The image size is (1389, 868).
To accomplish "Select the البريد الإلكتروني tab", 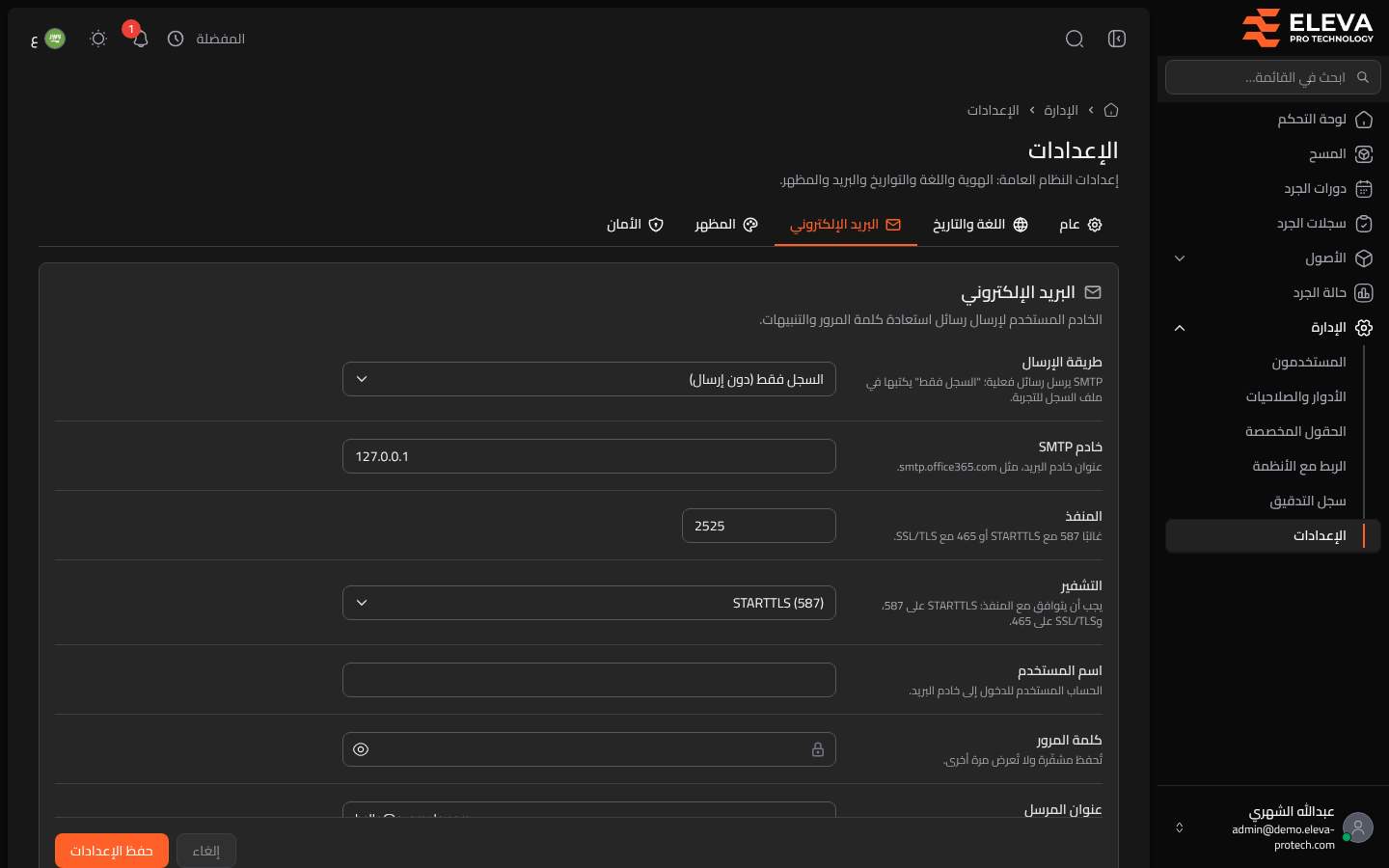I will [x=846, y=225].
